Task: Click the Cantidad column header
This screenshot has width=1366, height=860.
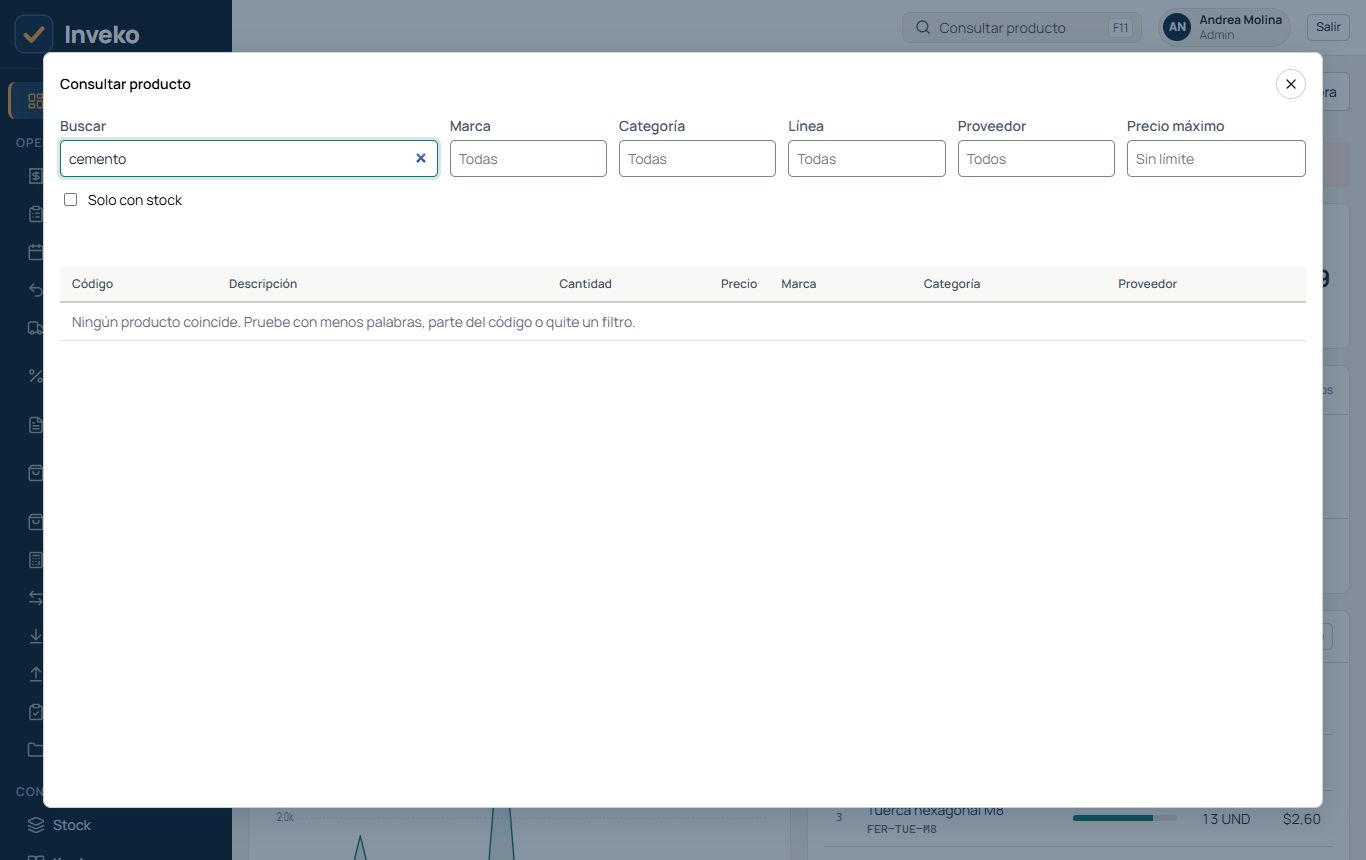Action: [585, 284]
